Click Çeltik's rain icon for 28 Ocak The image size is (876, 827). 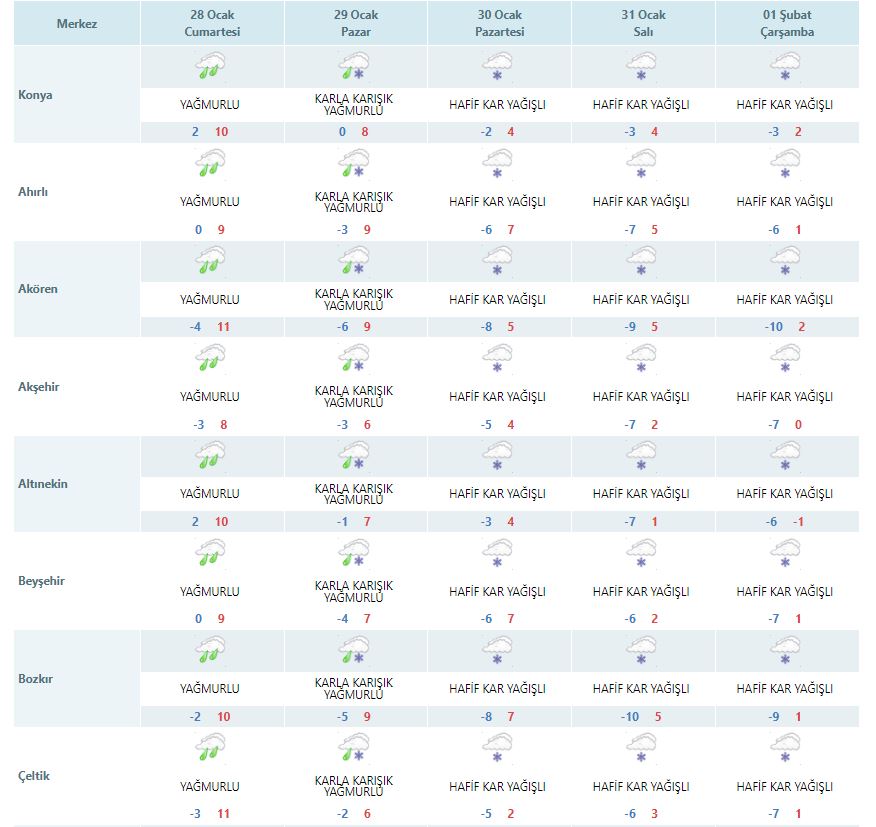210,749
